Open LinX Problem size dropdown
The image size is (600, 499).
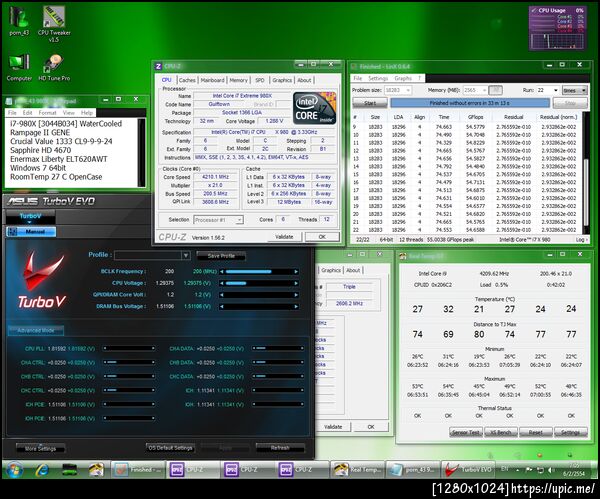(408, 90)
